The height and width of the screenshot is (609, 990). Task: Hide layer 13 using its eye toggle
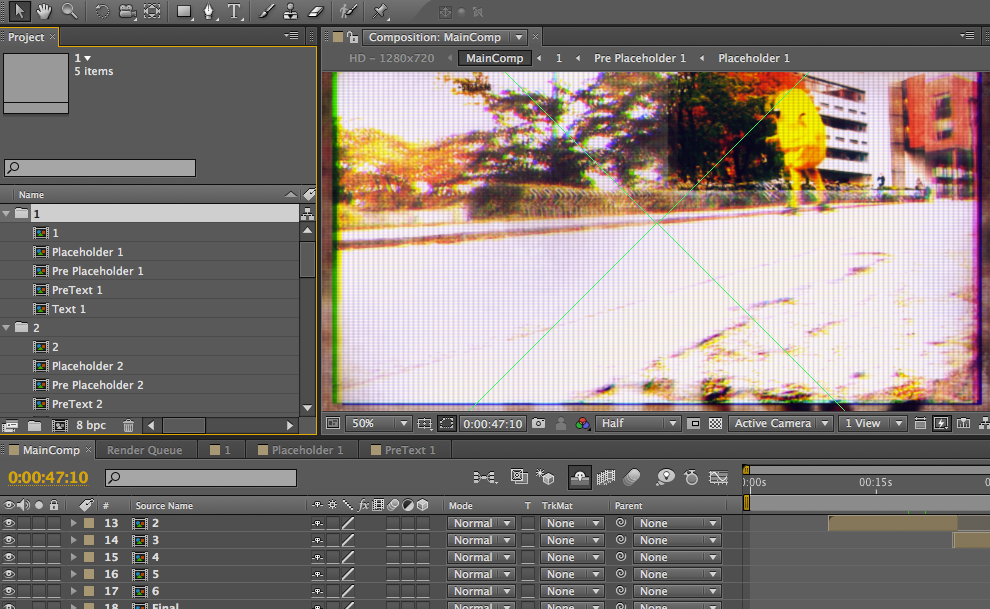(x=10, y=523)
